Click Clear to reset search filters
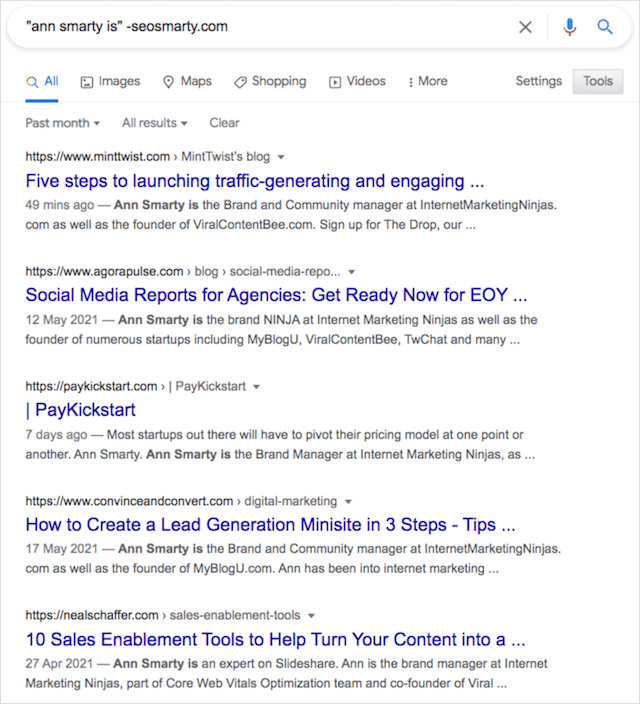The height and width of the screenshot is (704, 640). pos(224,123)
